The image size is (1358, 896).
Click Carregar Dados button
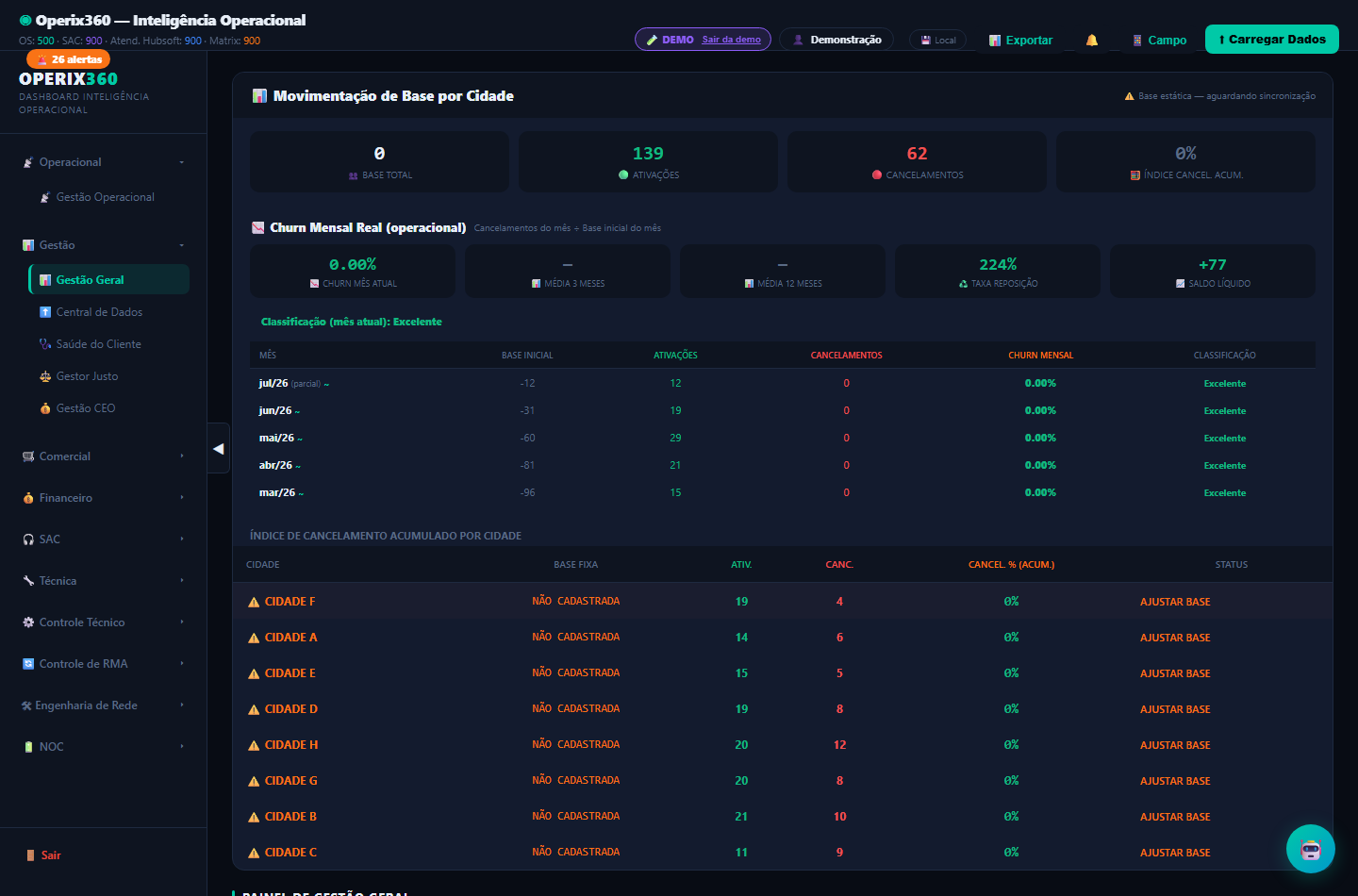(1272, 40)
